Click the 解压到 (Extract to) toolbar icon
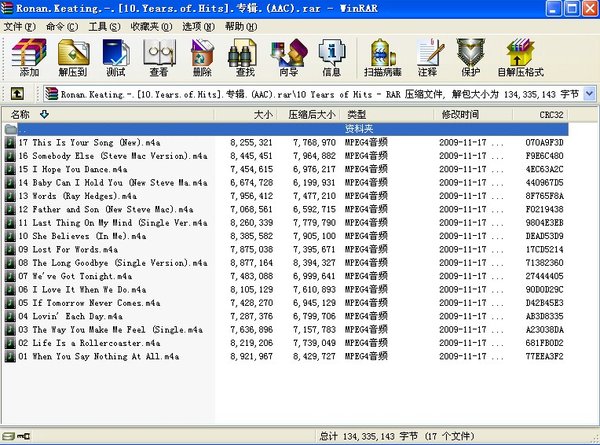This screenshot has height=445, width=600. click(x=73, y=57)
